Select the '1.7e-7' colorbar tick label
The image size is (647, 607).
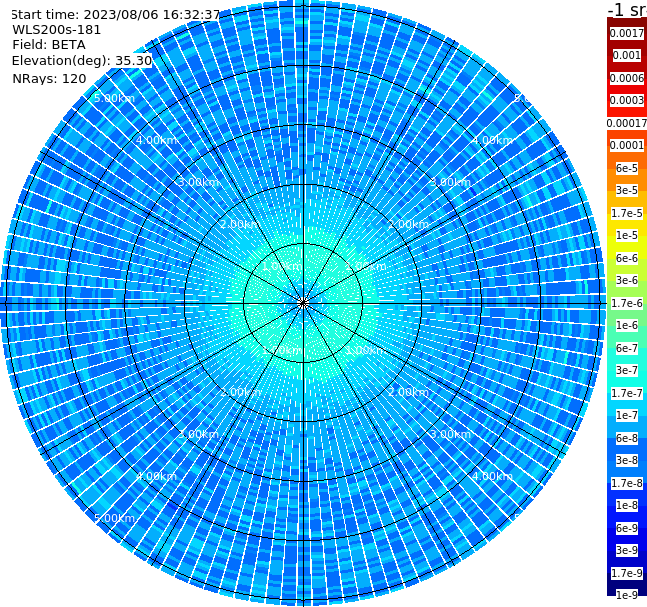[x=627, y=393]
